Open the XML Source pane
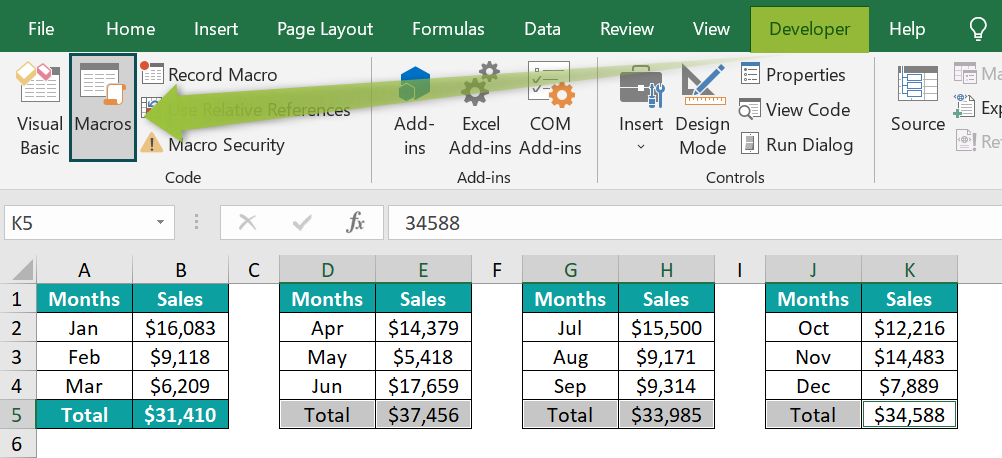Image resolution: width=1002 pixels, height=458 pixels. (x=918, y=99)
